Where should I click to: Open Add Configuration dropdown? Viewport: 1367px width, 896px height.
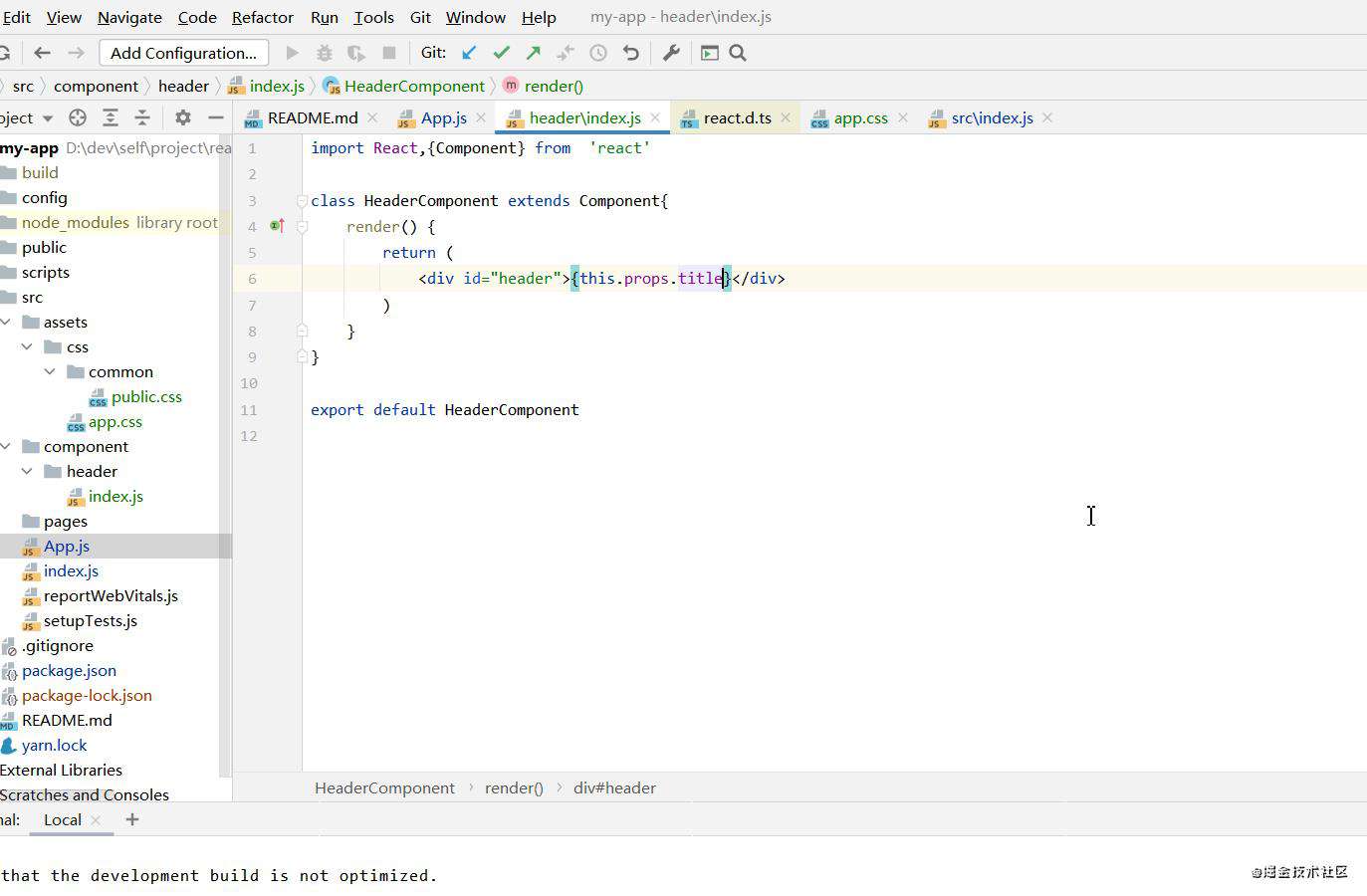point(183,53)
